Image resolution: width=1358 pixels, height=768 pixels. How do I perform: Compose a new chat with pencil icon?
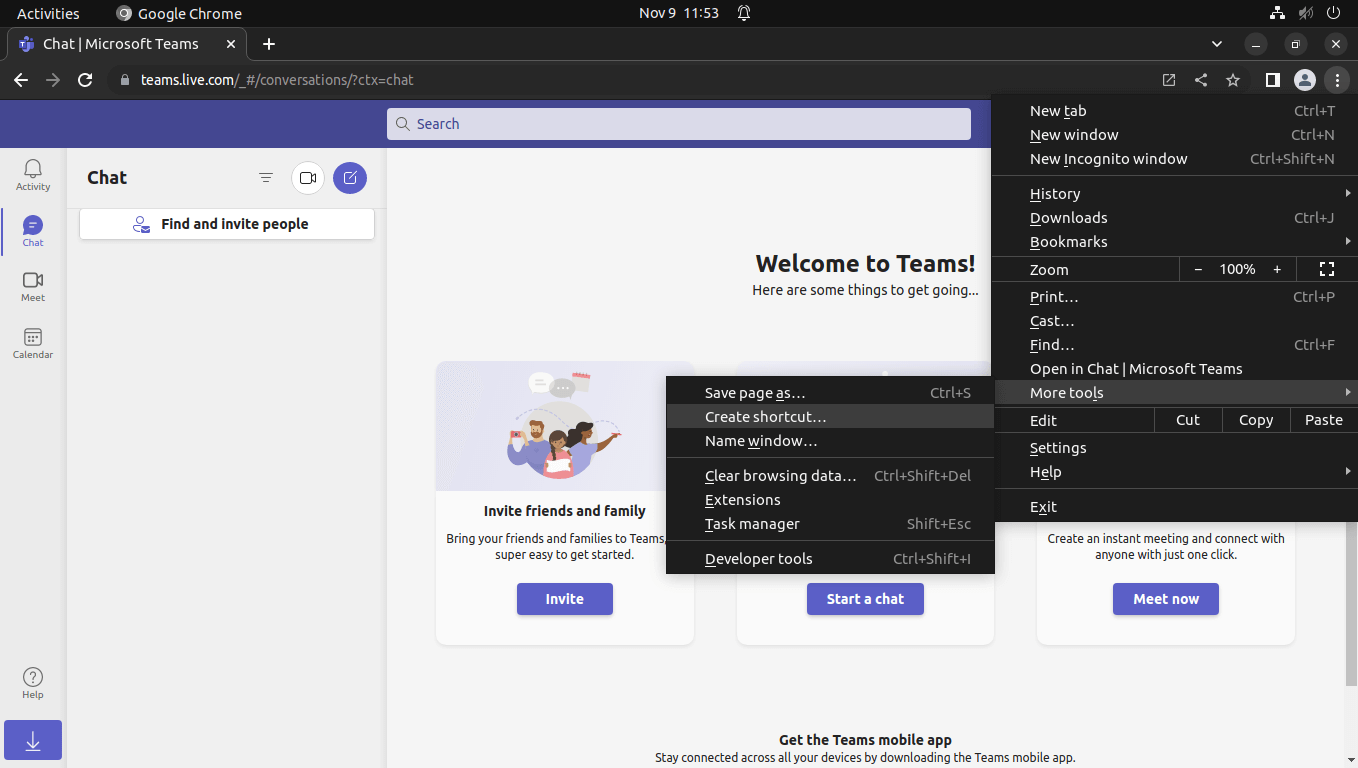[349, 177]
